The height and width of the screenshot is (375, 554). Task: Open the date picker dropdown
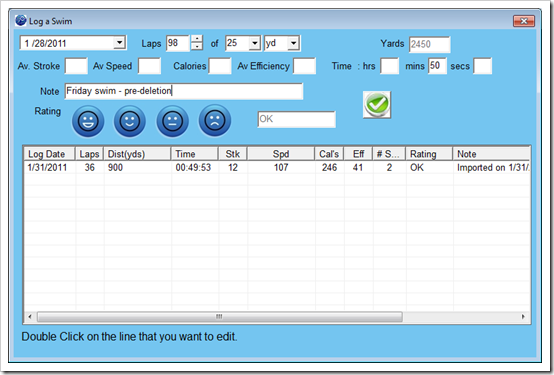[120, 43]
